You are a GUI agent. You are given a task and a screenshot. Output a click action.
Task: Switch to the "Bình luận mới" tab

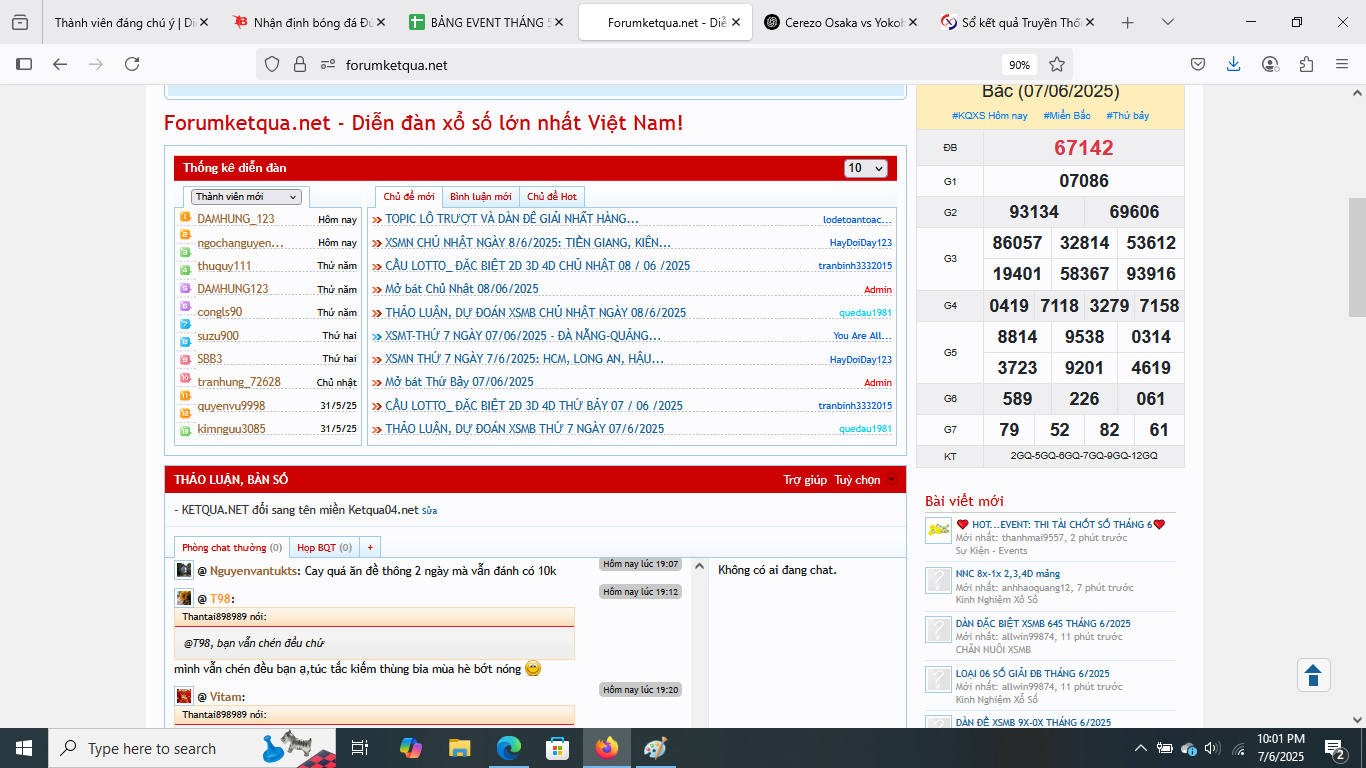point(480,197)
